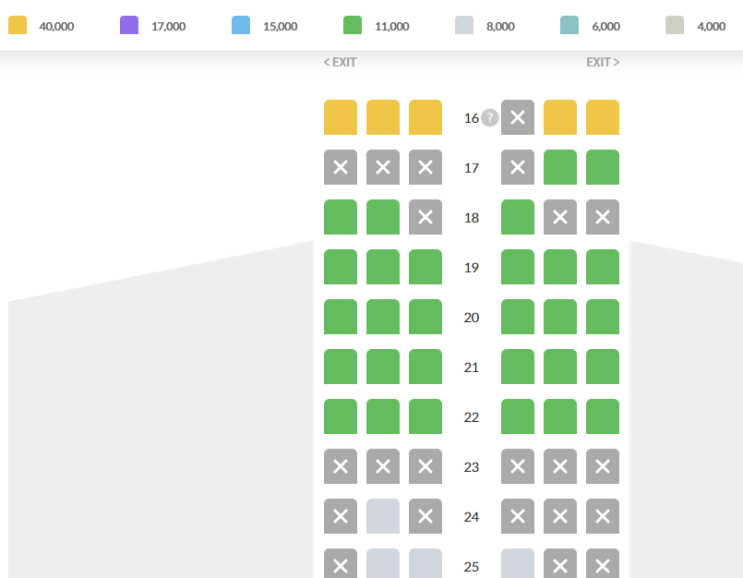Select the middle-left seat in row 21
This screenshot has width=743, height=578.
pos(382,367)
